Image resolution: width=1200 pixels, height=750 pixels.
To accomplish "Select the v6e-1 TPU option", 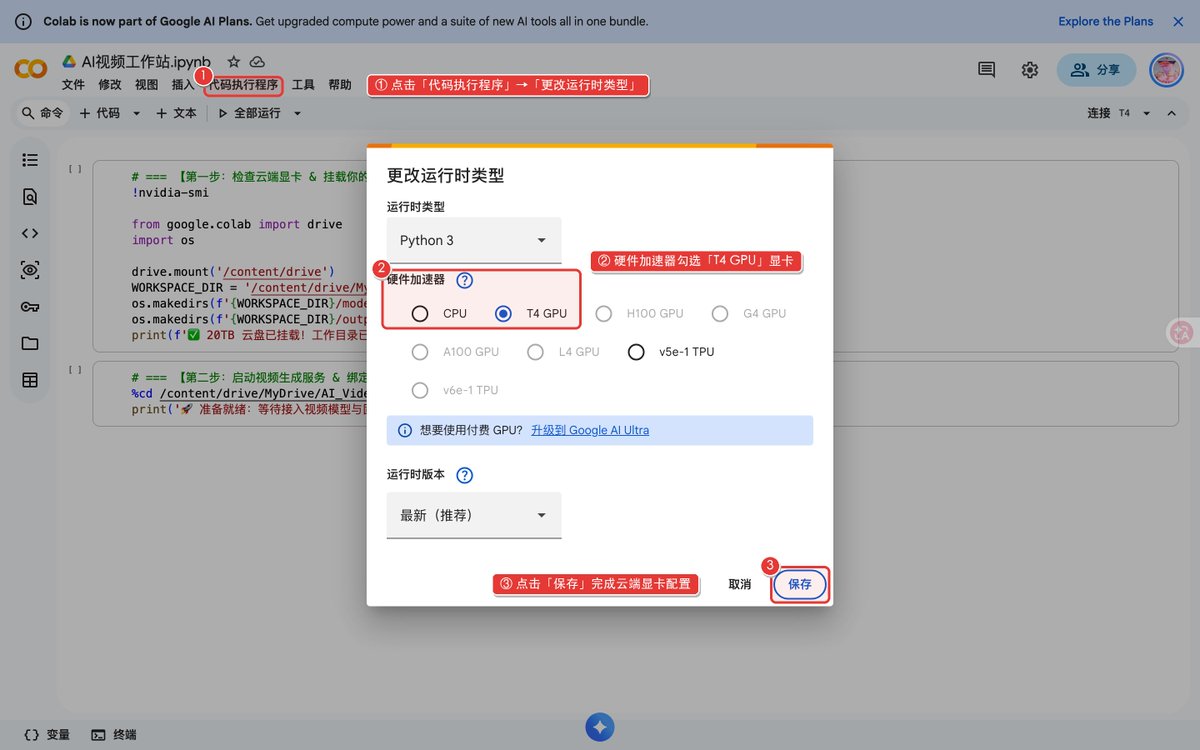I will pyautogui.click(x=420, y=390).
